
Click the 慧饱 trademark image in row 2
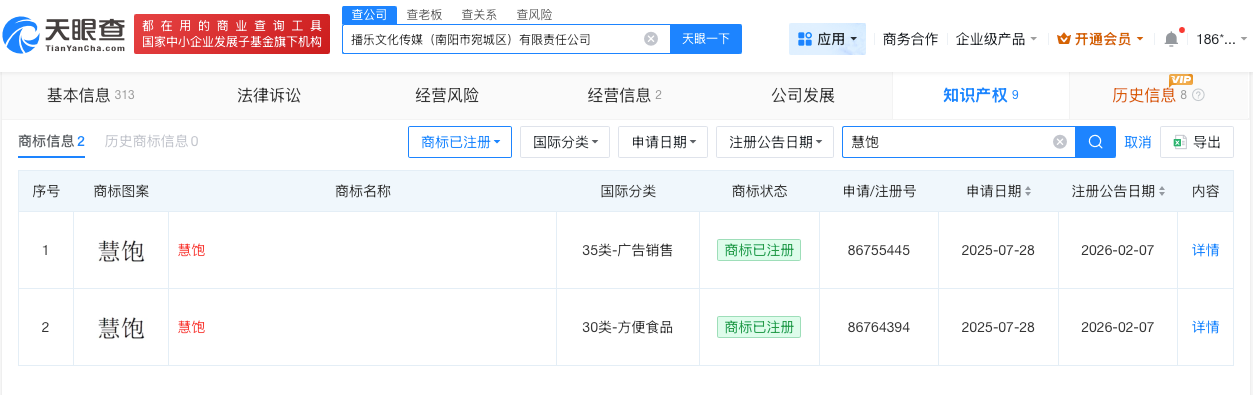pyautogui.click(x=121, y=327)
